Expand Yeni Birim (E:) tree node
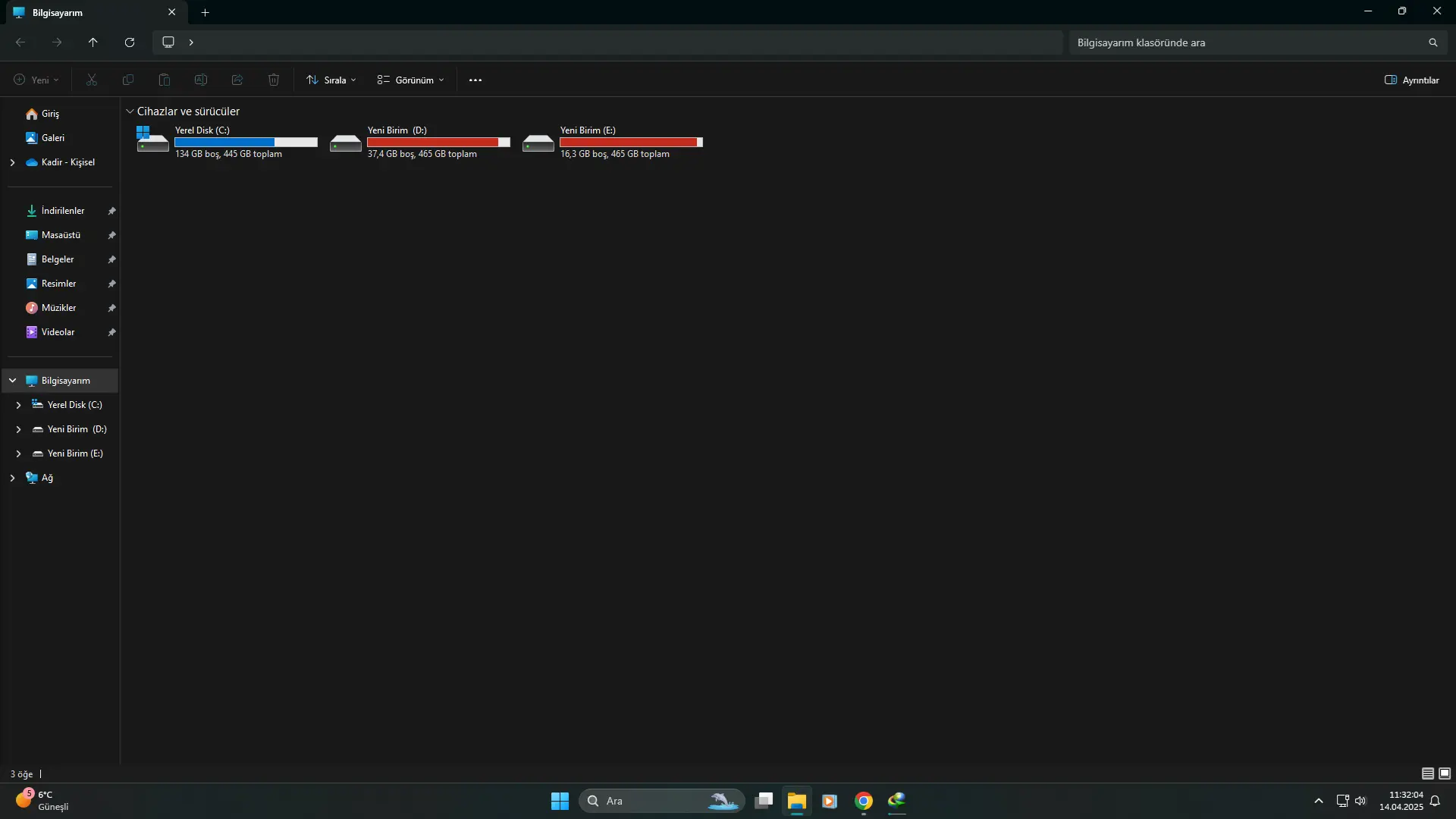This screenshot has width=1456, height=819. pyautogui.click(x=18, y=453)
